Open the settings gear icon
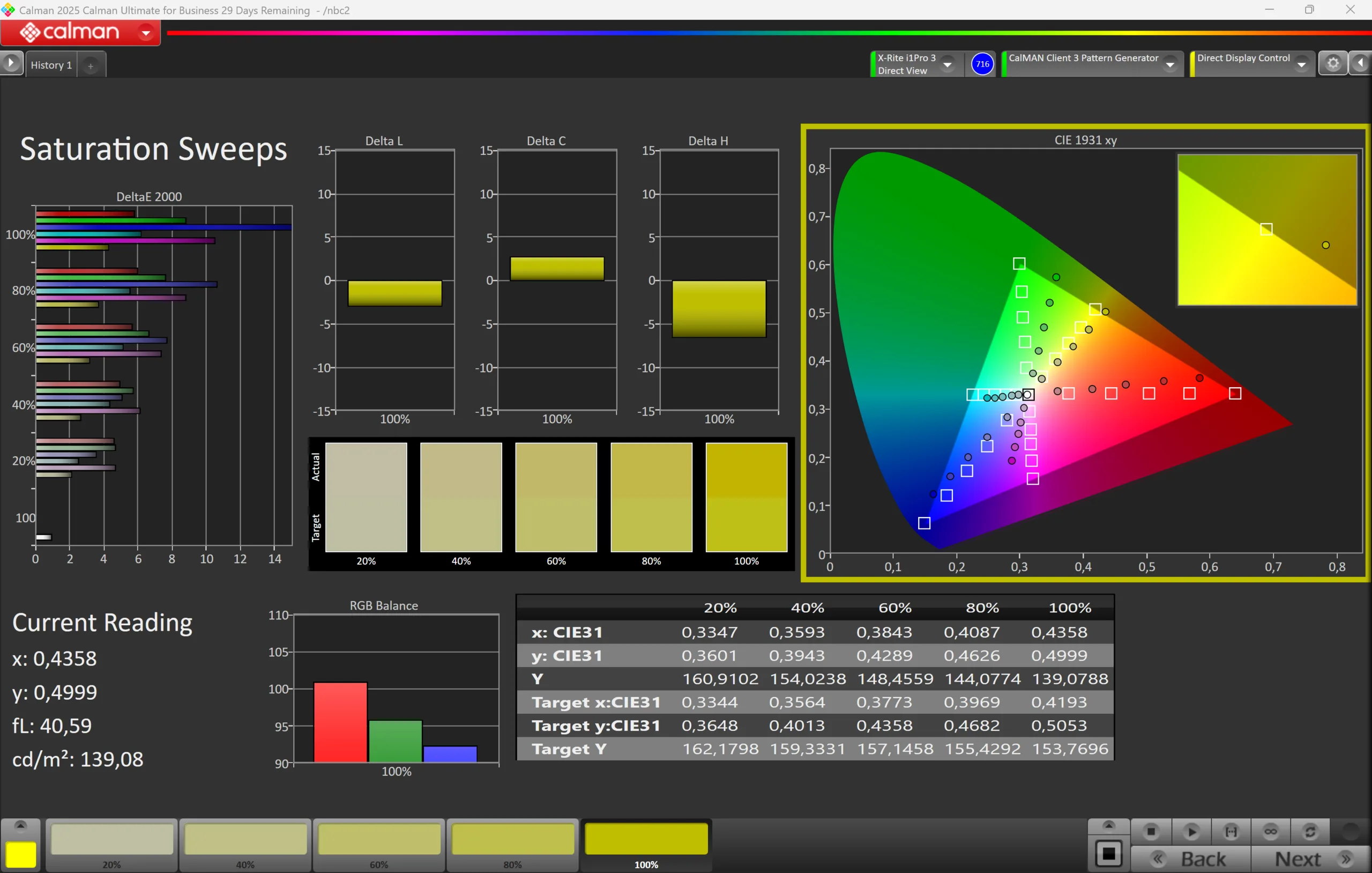Image resolution: width=1372 pixels, height=873 pixels. click(1333, 63)
